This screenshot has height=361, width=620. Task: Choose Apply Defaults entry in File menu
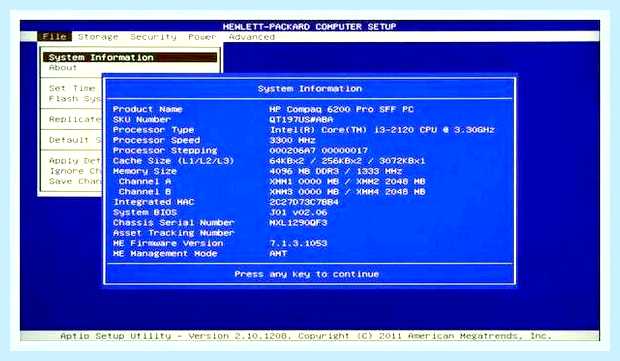75,161
